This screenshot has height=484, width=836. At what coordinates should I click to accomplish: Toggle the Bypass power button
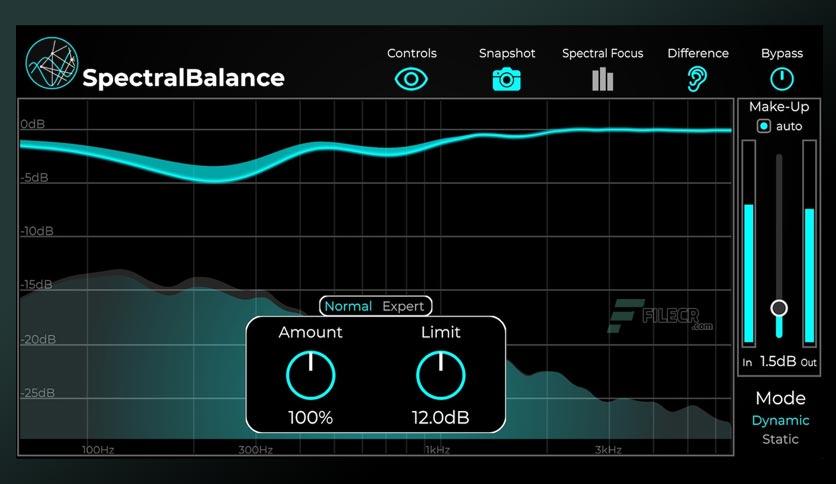point(782,79)
